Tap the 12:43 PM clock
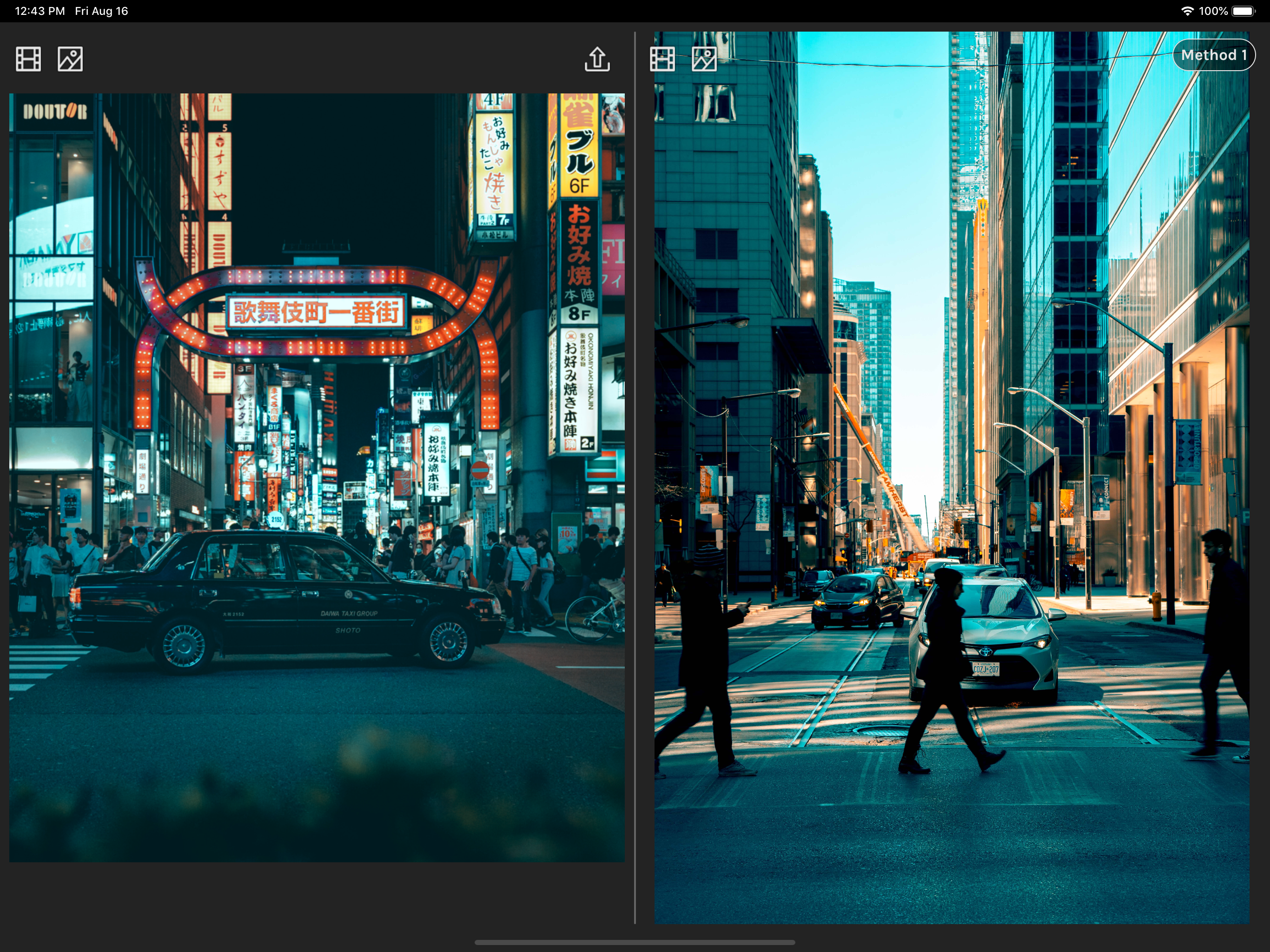Image resolution: width=1270 pixels, height=952 pixels. [x=40, y=11]
